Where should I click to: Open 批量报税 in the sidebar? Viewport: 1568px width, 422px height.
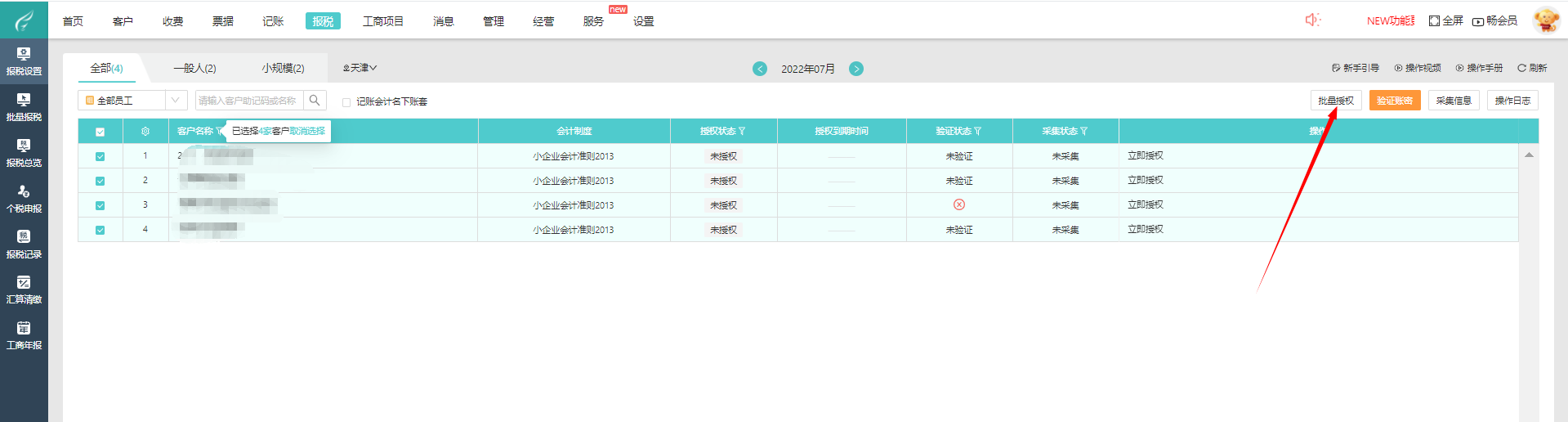click(x=24, y=106)
